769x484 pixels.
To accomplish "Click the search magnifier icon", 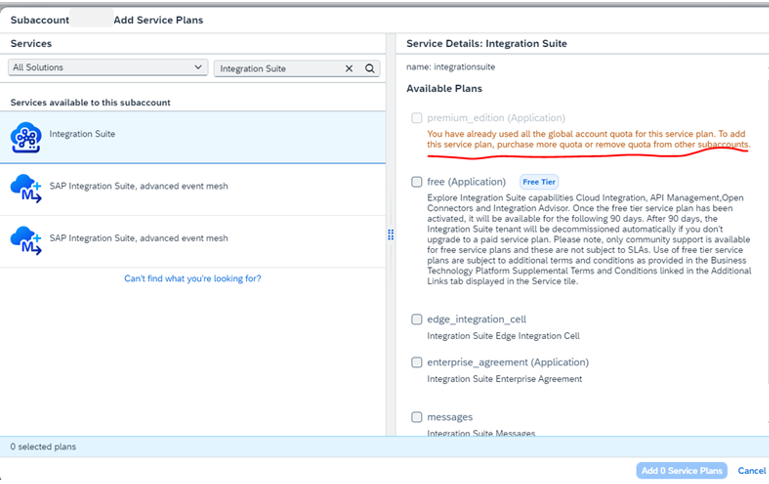I will [370, 69].
